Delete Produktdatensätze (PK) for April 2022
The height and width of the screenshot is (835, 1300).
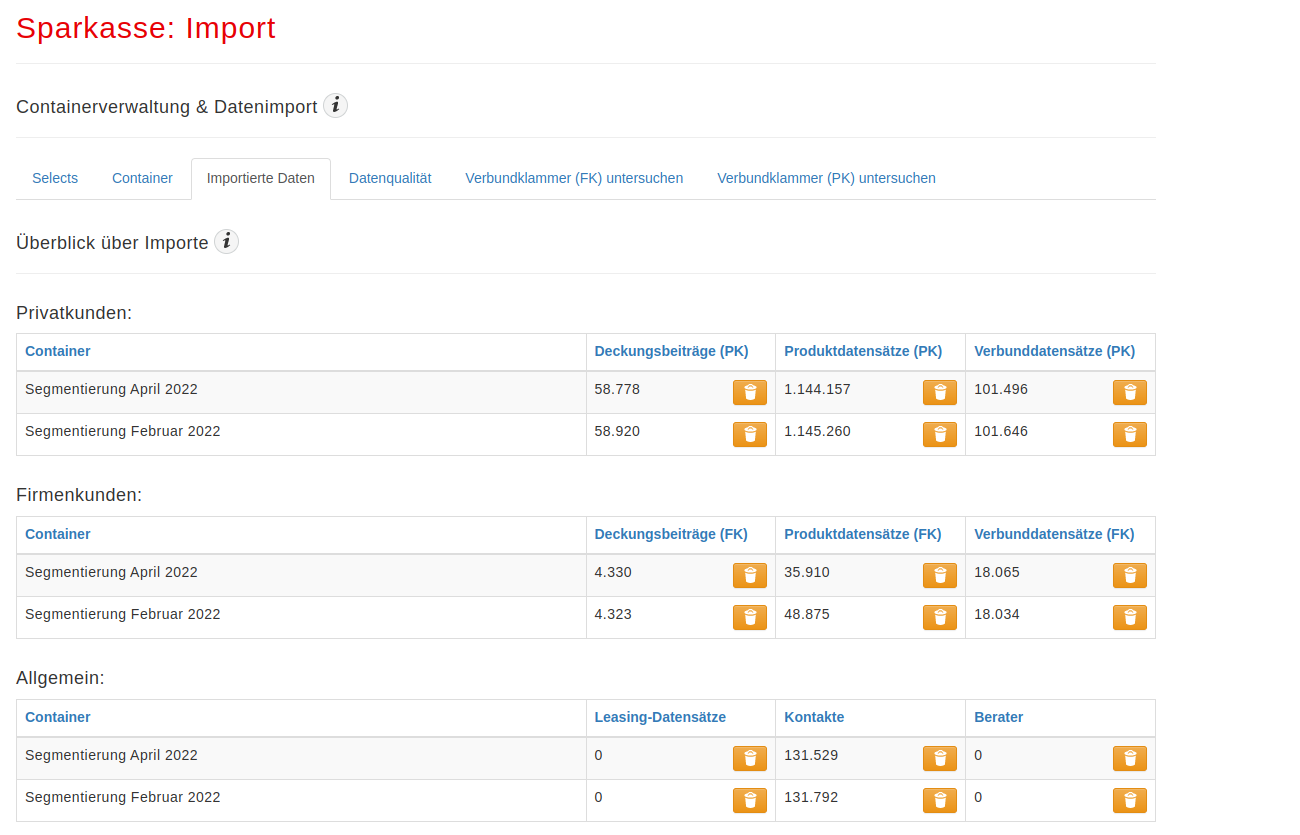point(940,392)
